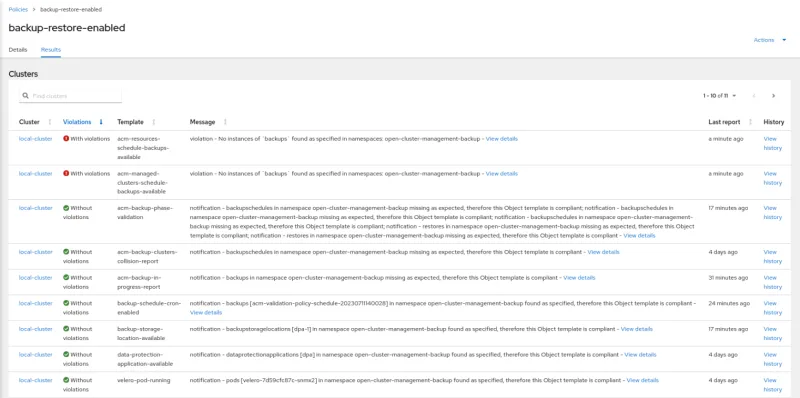Open View history for backup-storage-location-available

click(772, 334)
